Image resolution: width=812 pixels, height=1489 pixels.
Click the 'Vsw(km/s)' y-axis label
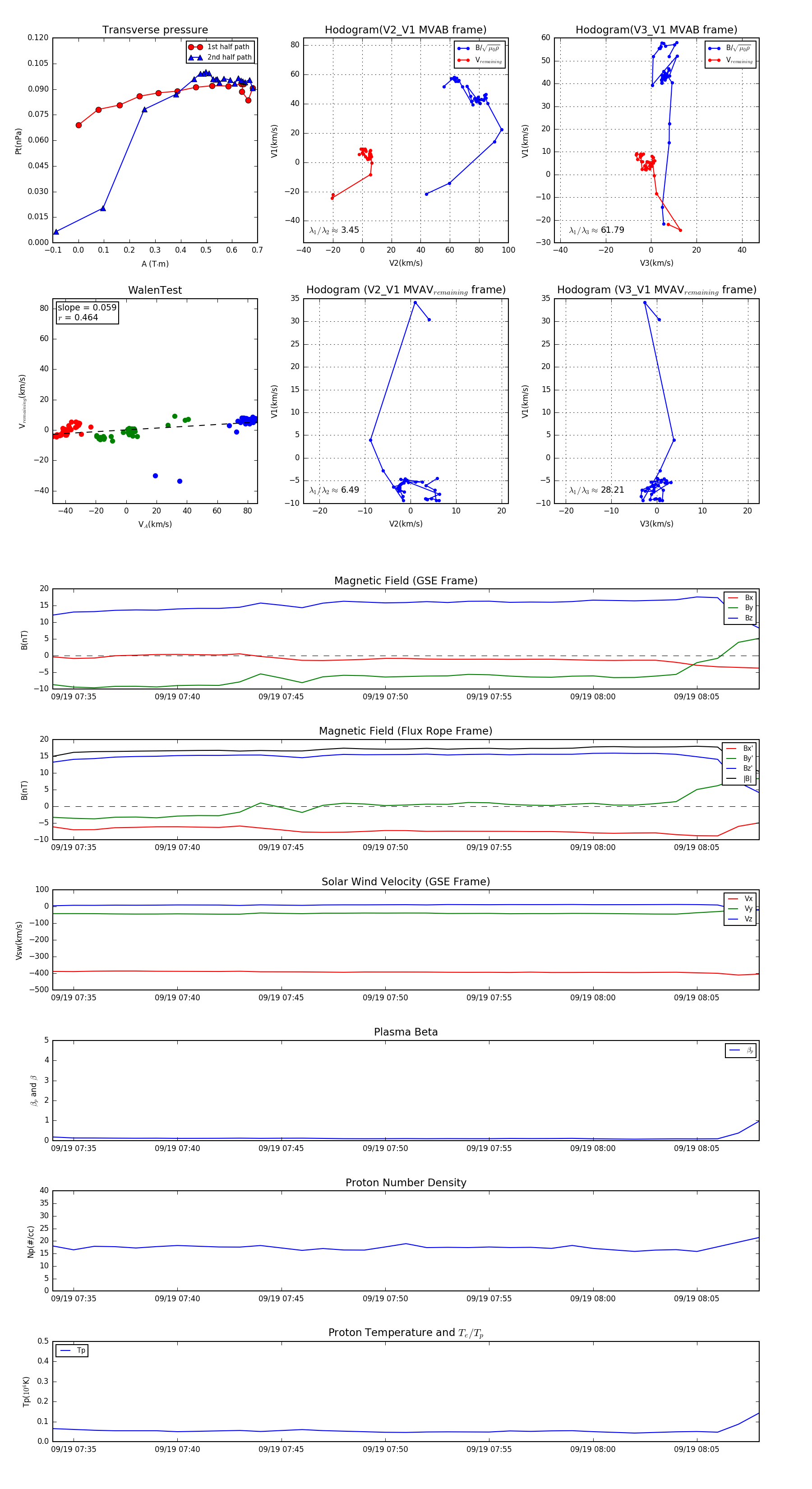pos(18,940)
